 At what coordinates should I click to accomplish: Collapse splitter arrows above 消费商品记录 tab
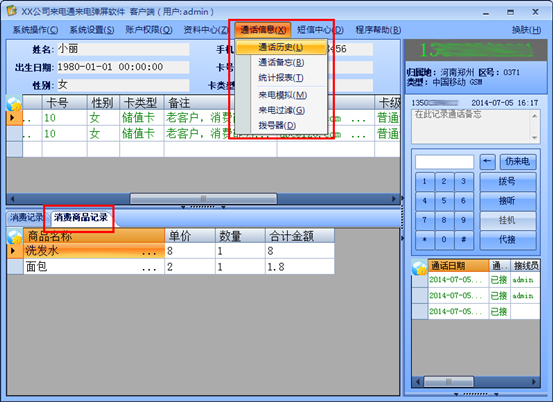pyautogui.click(x=203, y=207)
